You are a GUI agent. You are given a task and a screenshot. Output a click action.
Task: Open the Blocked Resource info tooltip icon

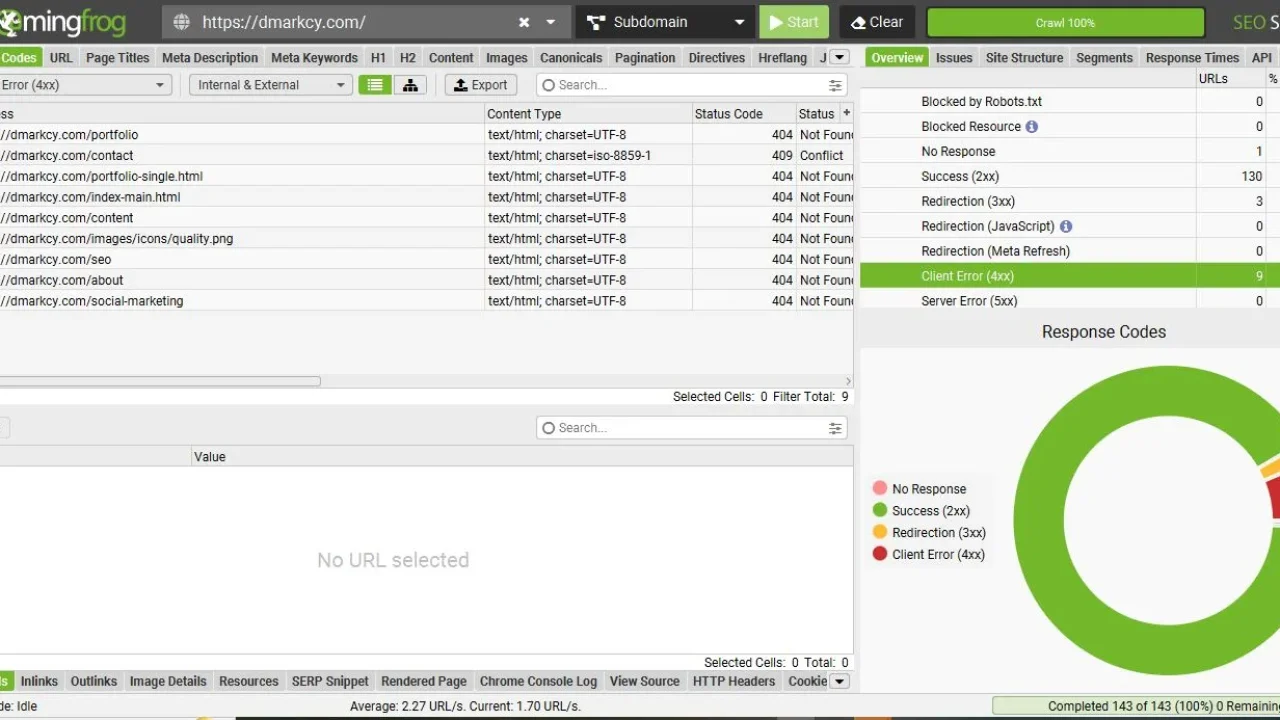[1031, 126]
